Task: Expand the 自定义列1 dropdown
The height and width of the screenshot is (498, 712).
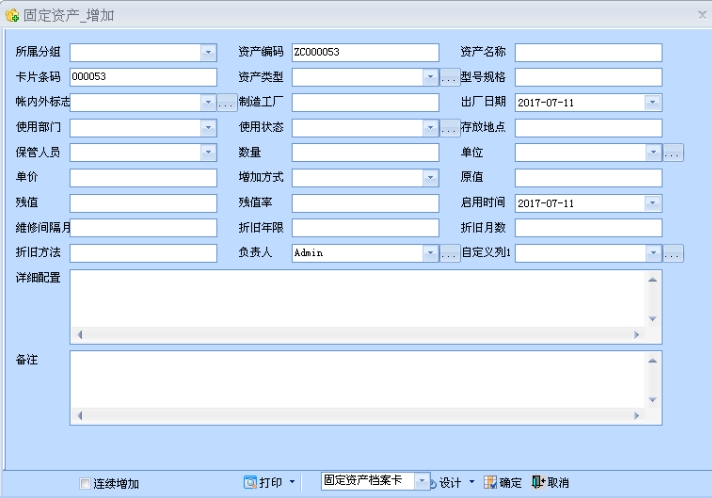Action: coord(653,253)
